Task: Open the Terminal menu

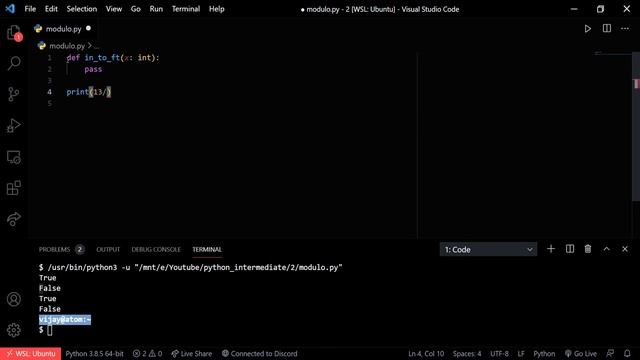Action: click(186, 9)
